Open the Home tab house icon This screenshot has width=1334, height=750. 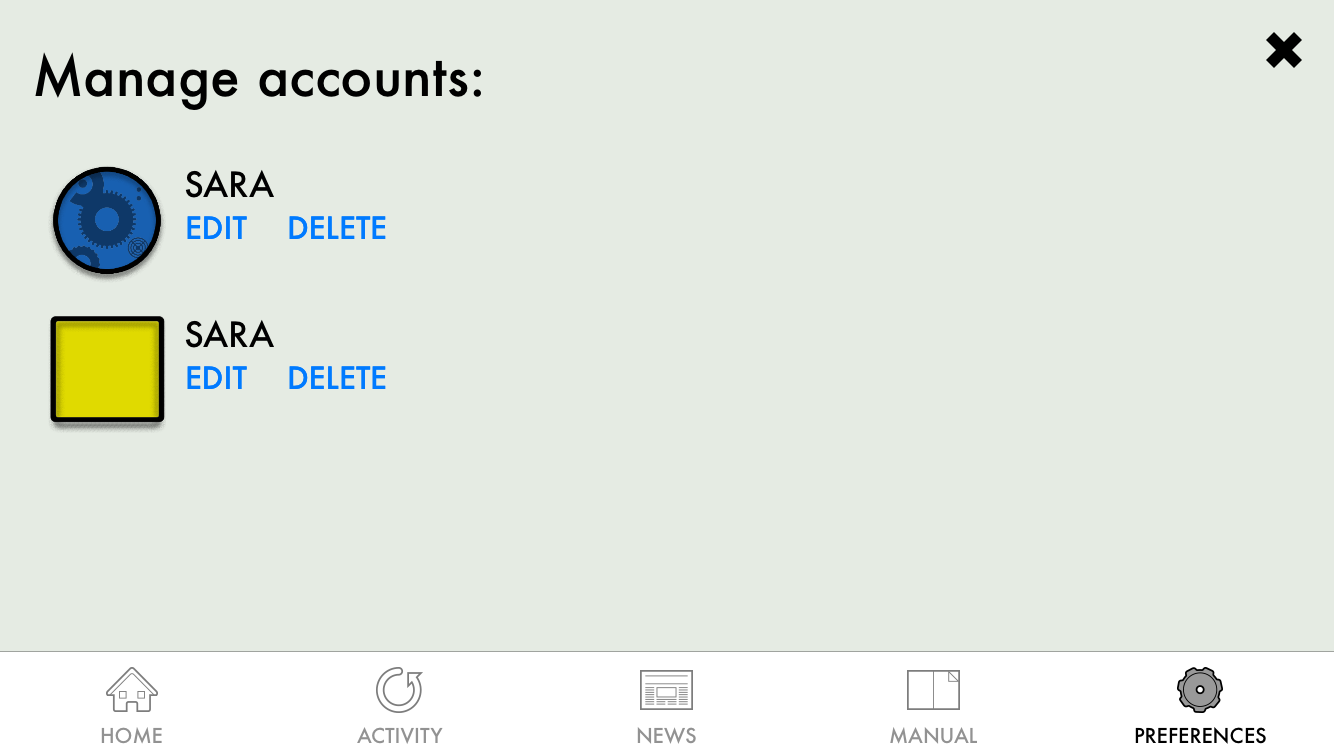tap(132, 690)
